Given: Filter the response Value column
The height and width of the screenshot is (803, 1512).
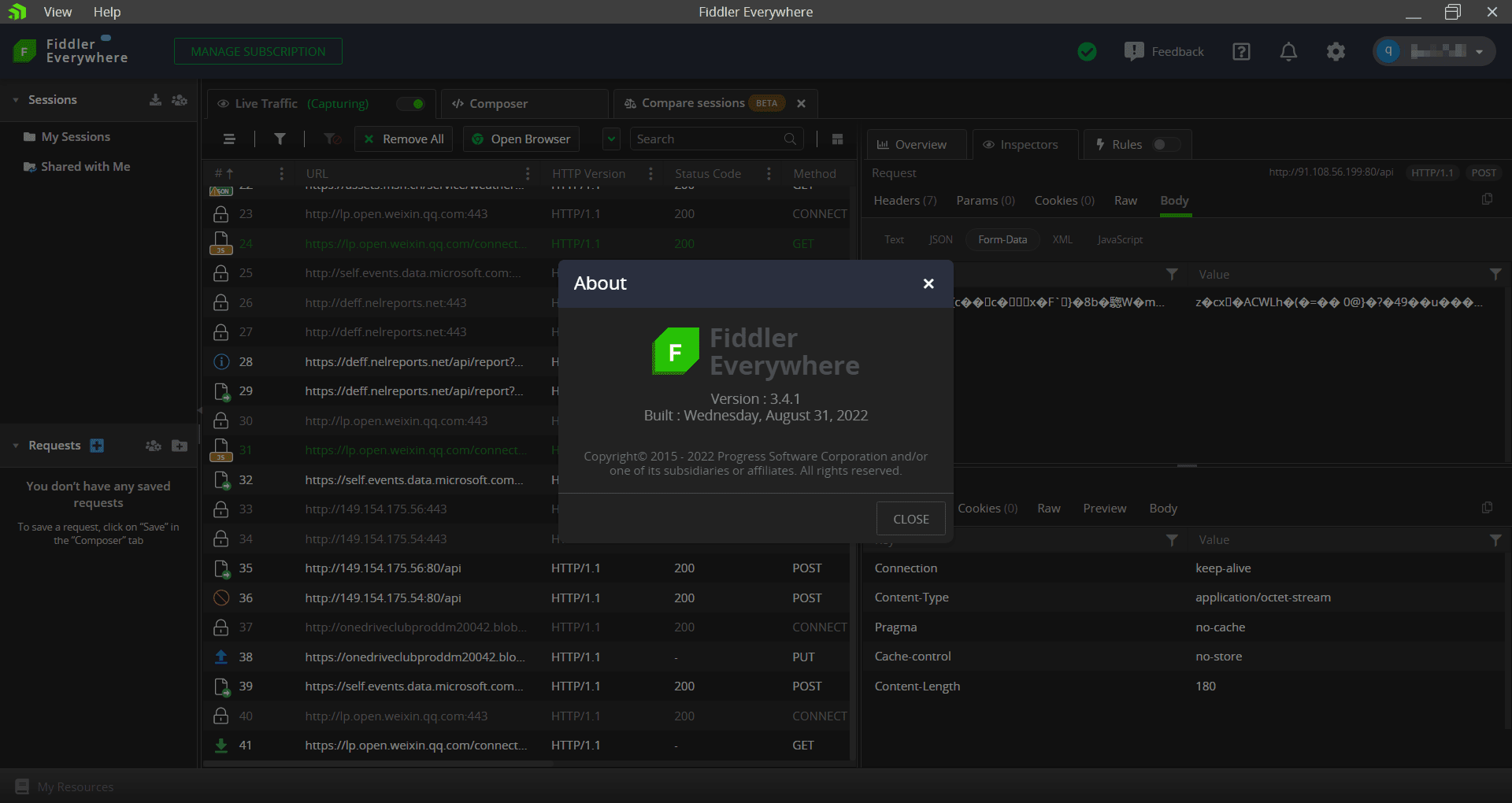Looking at the screenshot, I should pos(1495,540).
